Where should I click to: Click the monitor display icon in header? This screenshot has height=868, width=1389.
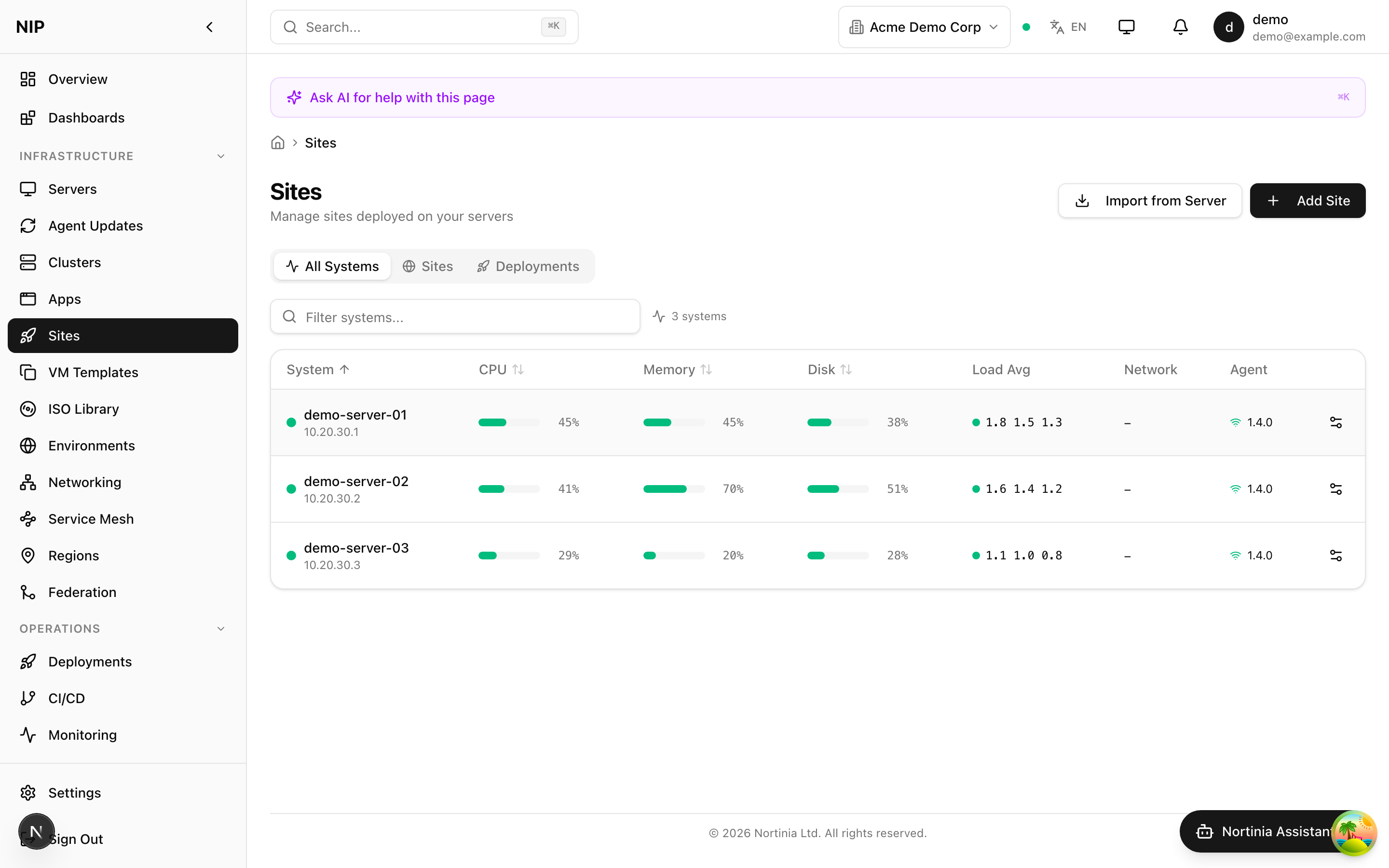(1126, 27)
